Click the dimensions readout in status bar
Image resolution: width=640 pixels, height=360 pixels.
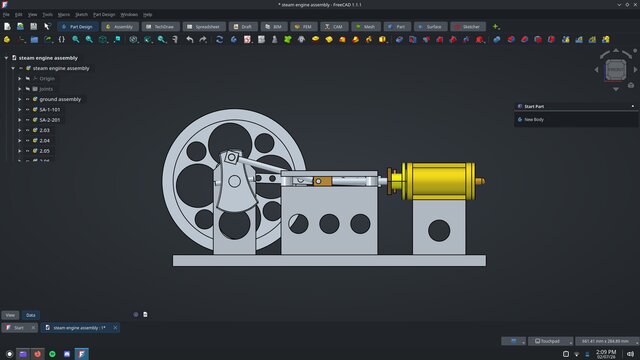[606, 341]
